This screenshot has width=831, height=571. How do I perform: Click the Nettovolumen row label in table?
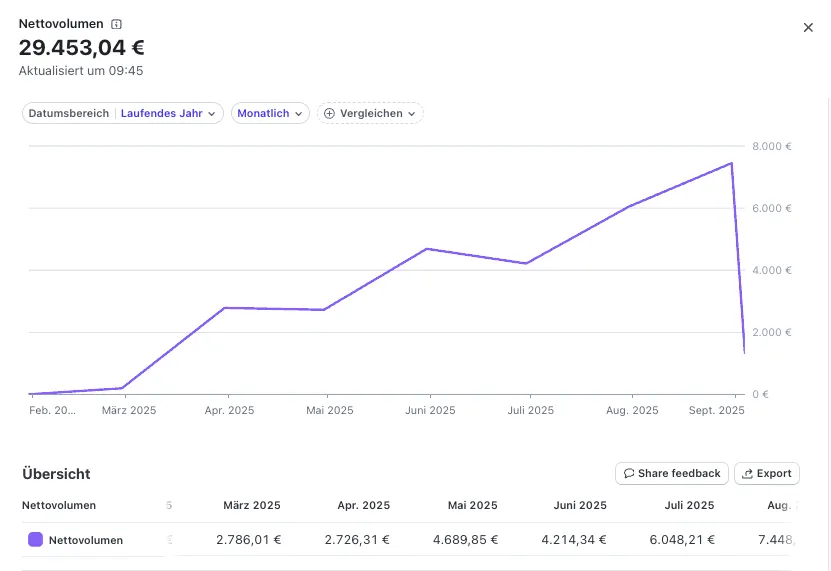coord(85,540)
